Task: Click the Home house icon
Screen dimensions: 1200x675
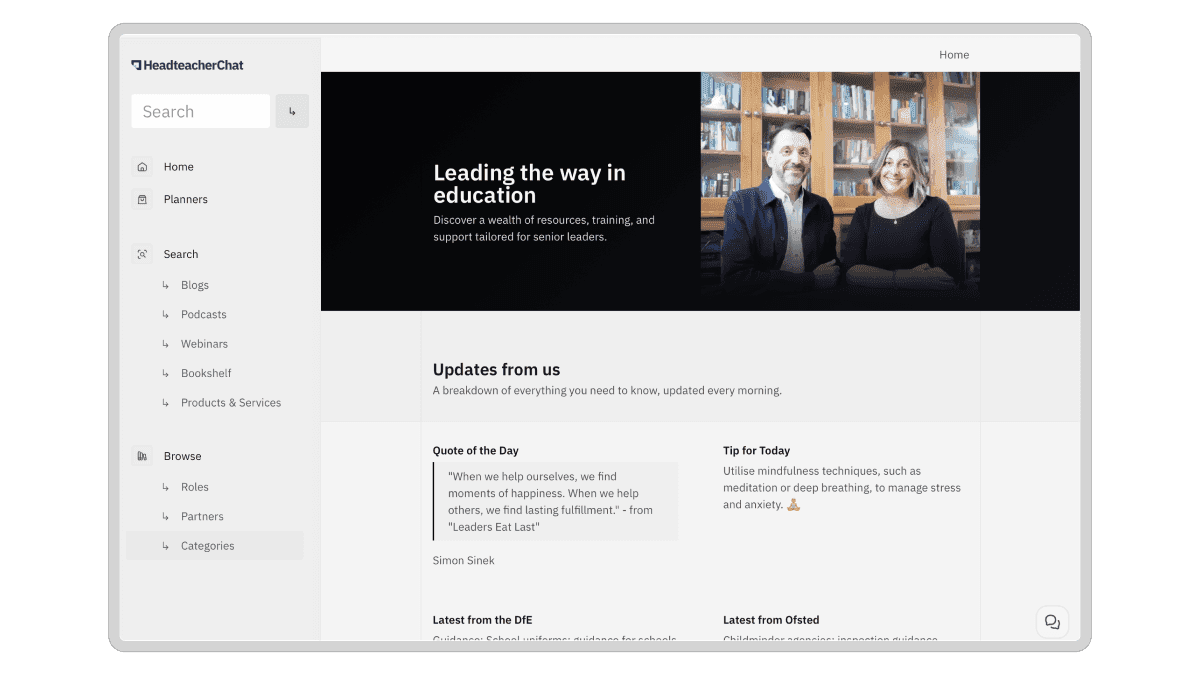Action: click(x=142, y=167)
